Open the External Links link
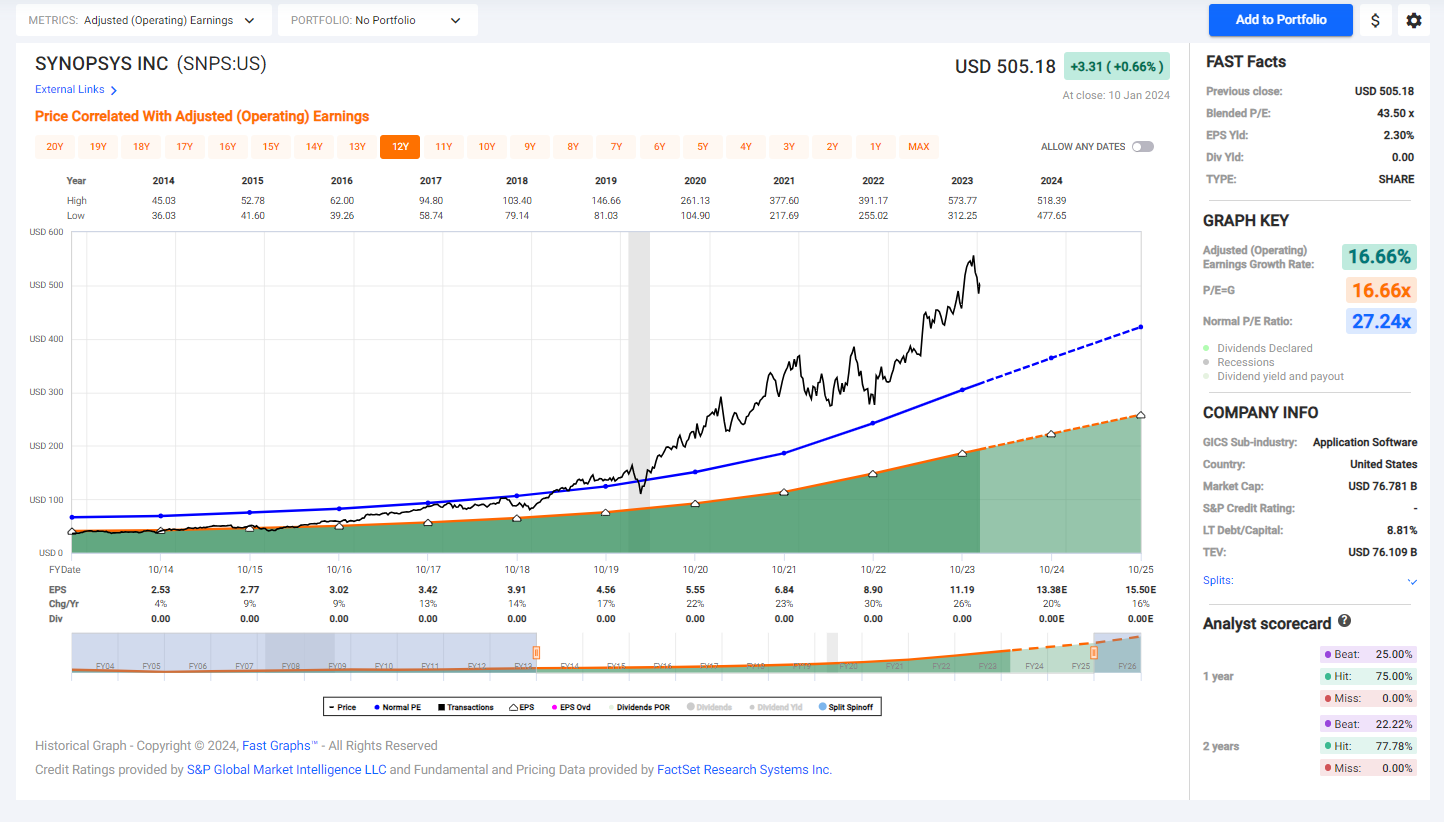1444x822 pixels. (x=70, y=90)
